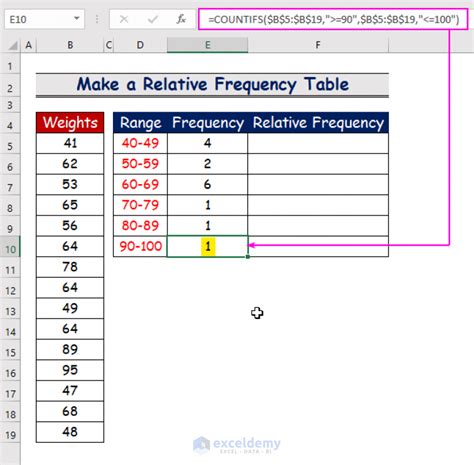Select the weight cell containing 48

[70, 432]
